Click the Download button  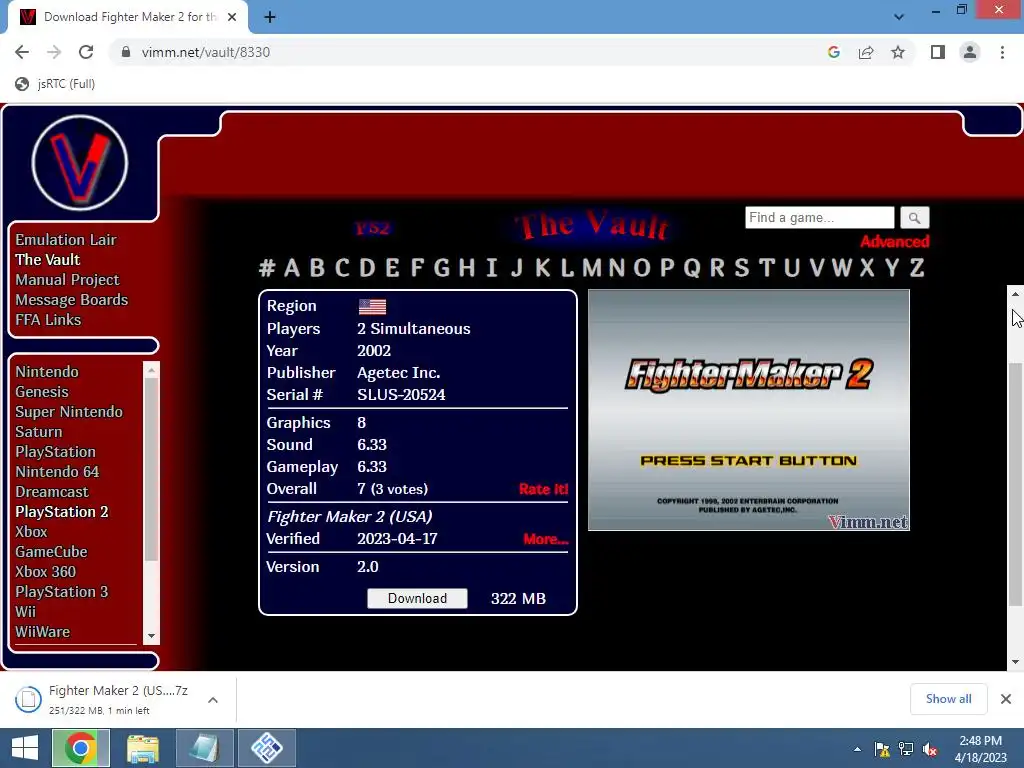(x=417, y=598)
